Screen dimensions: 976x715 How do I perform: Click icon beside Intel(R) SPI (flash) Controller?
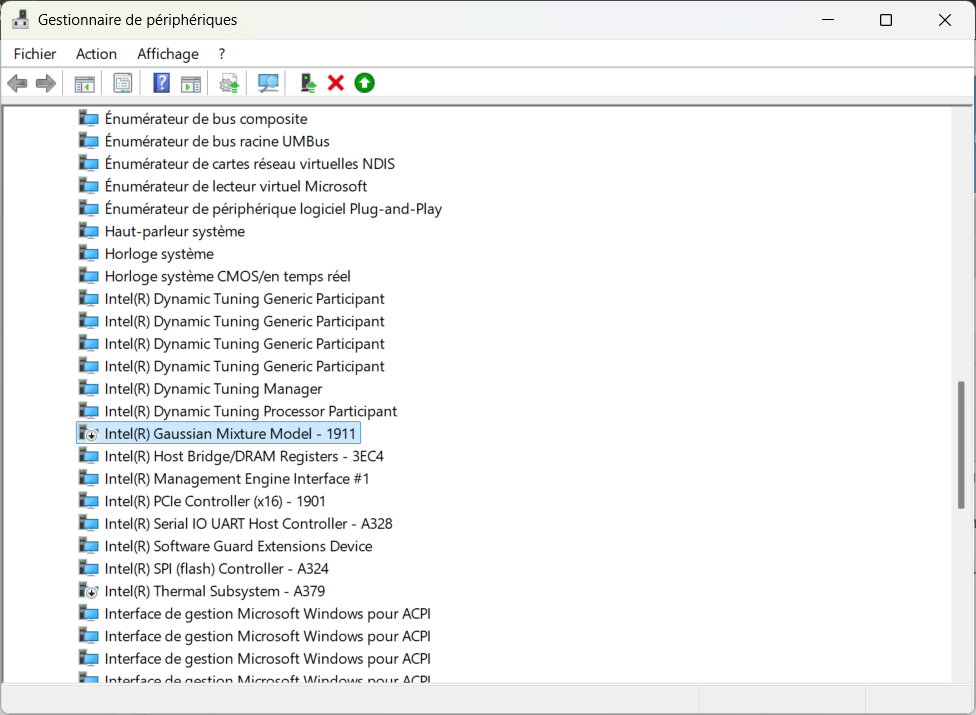pos(88,569)
